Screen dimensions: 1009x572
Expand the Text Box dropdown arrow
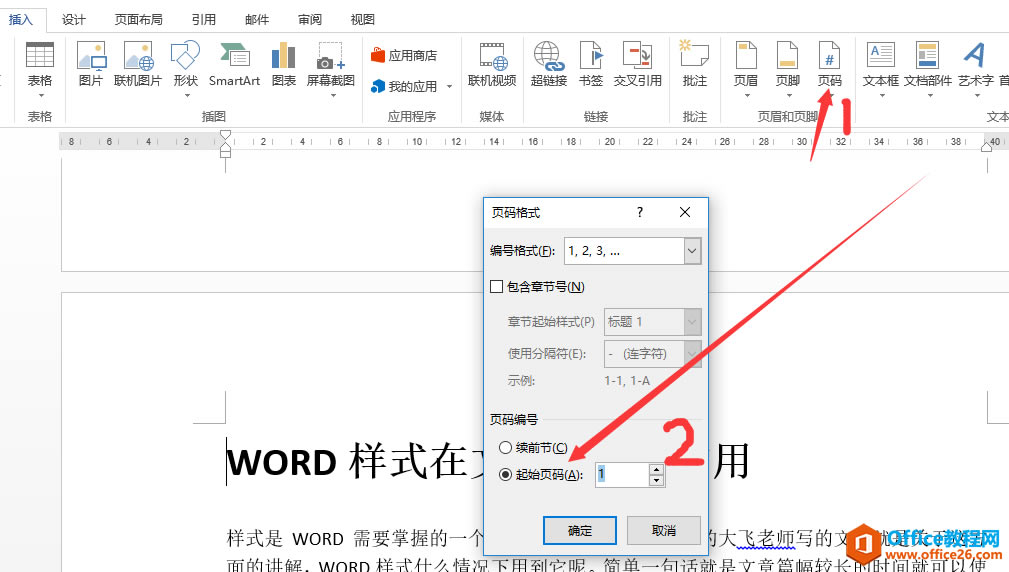tap(882, 96)
